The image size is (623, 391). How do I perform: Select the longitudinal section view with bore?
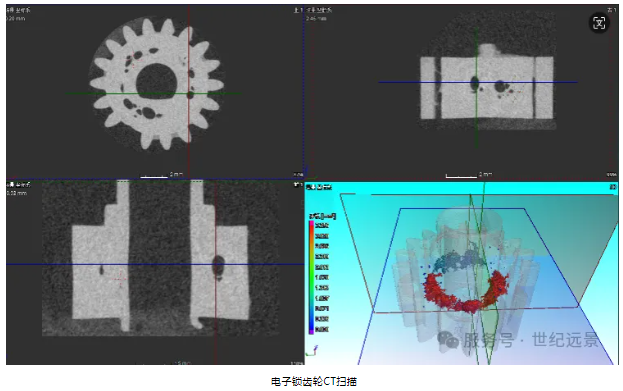click(155, 273)
